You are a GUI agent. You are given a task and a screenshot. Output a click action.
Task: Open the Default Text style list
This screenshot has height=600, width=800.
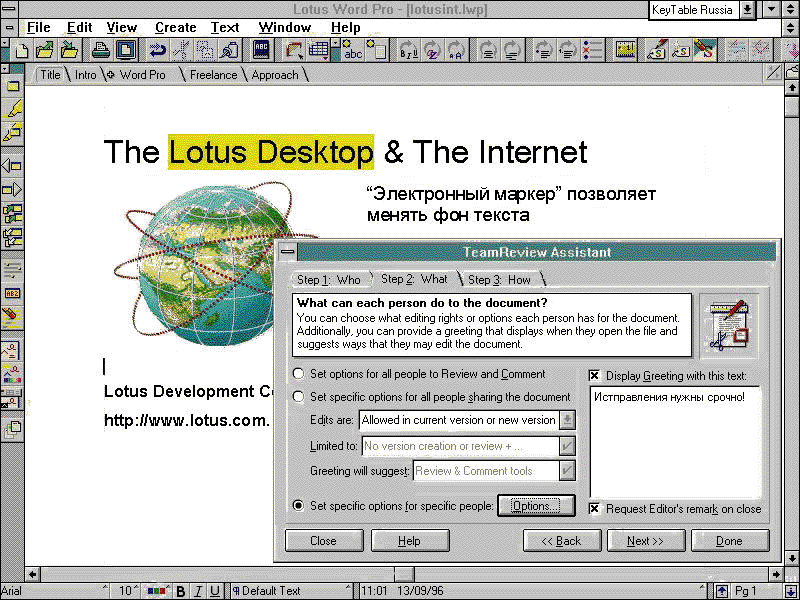click(x=291, y=591)
